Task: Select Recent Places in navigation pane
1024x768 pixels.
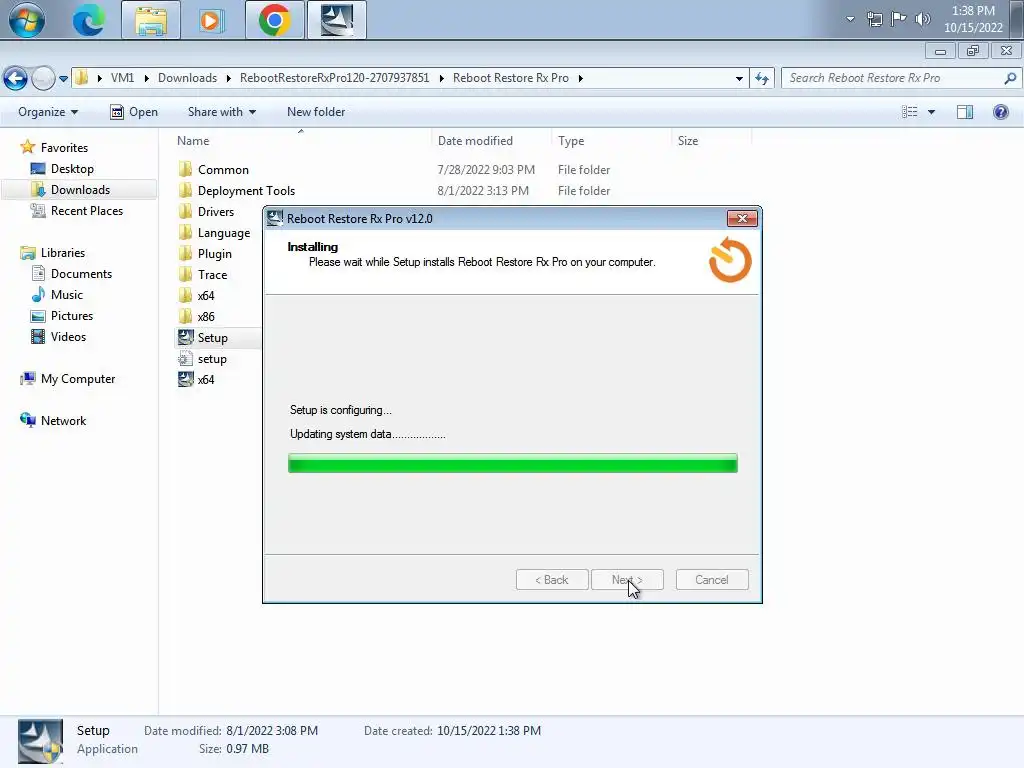Action: [86, 210]
